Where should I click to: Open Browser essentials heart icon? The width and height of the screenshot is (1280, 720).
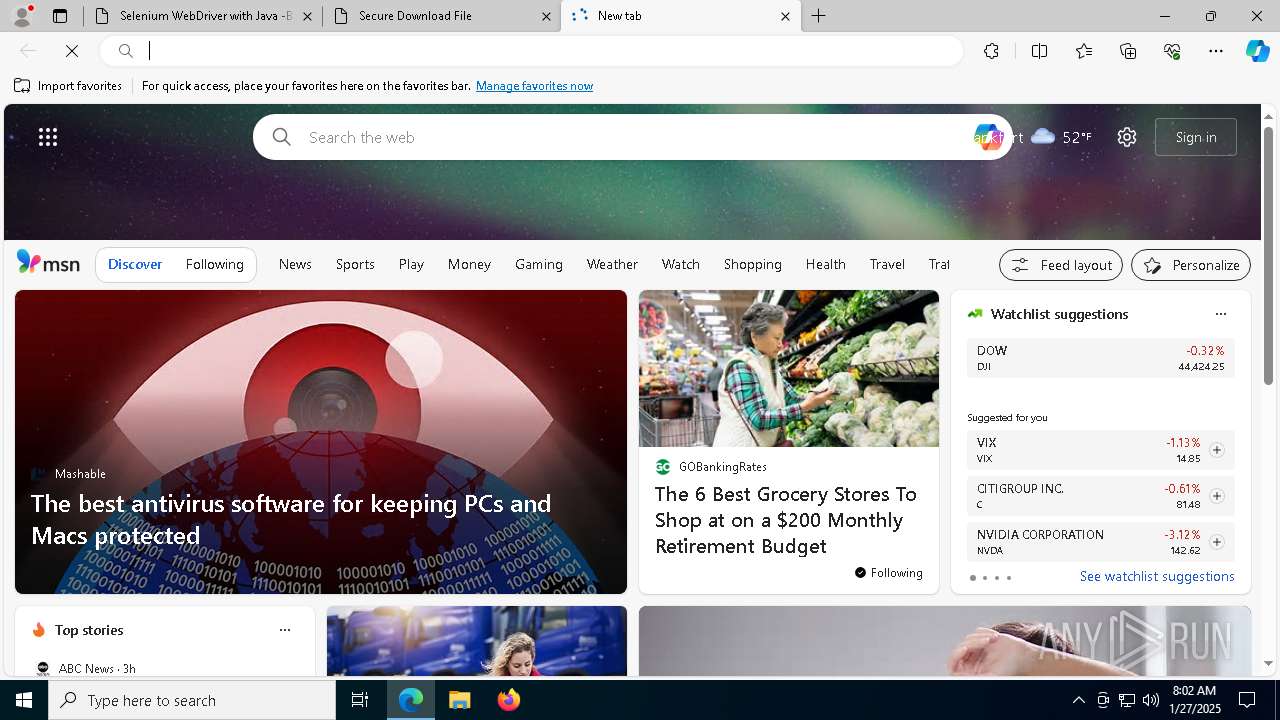coord(1172,51)
